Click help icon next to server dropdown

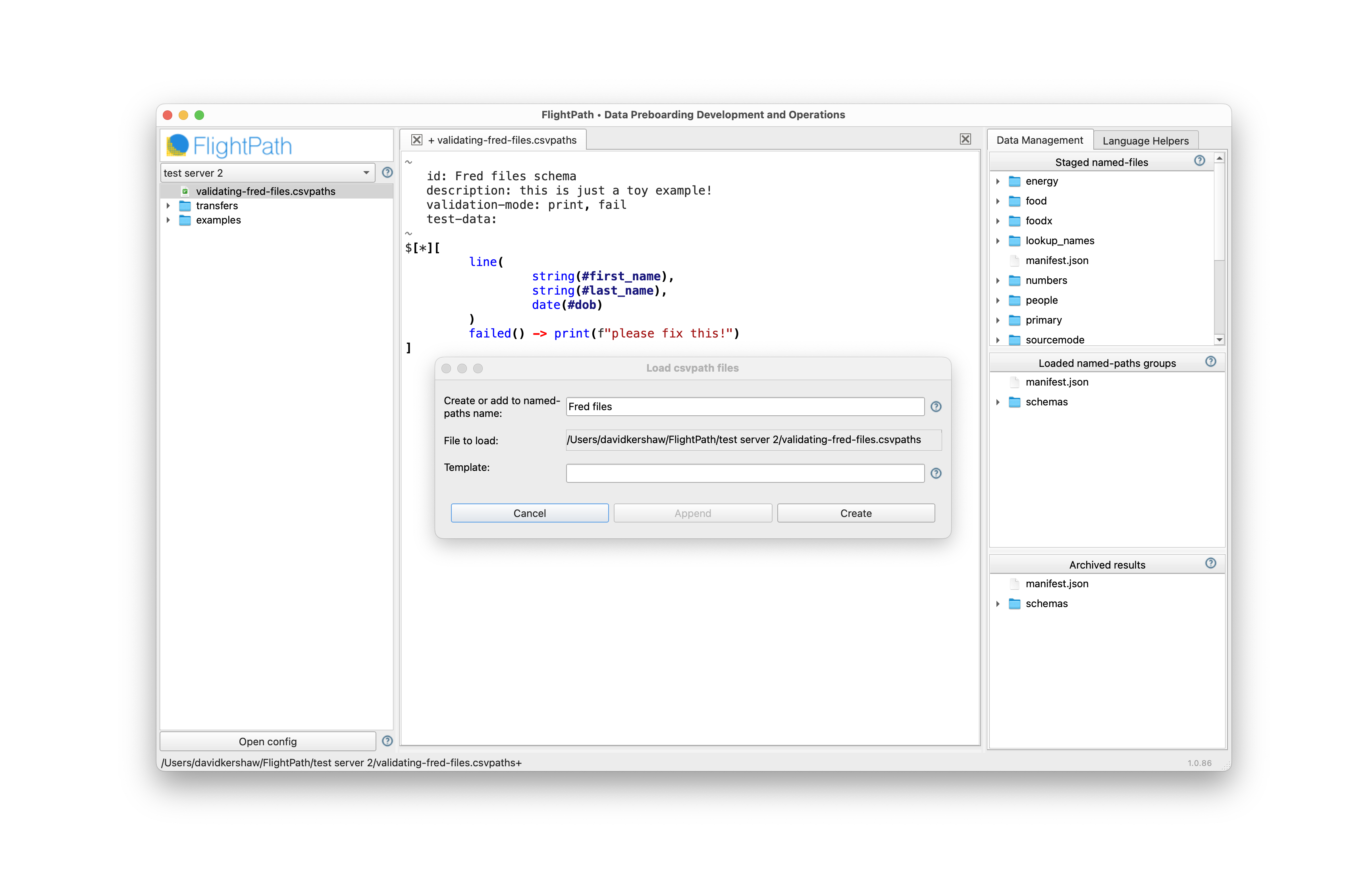[387, 172]
